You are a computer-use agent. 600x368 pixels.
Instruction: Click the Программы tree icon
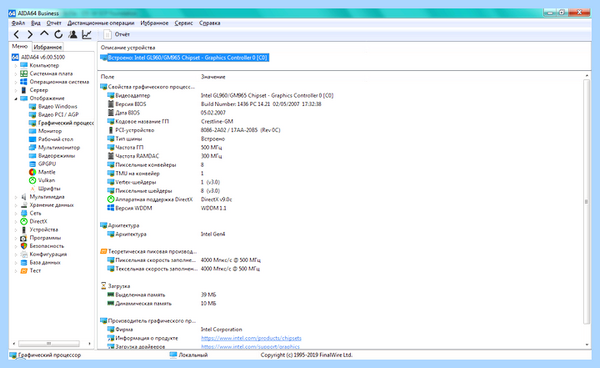pyautogui.click(x=24, y=238)
